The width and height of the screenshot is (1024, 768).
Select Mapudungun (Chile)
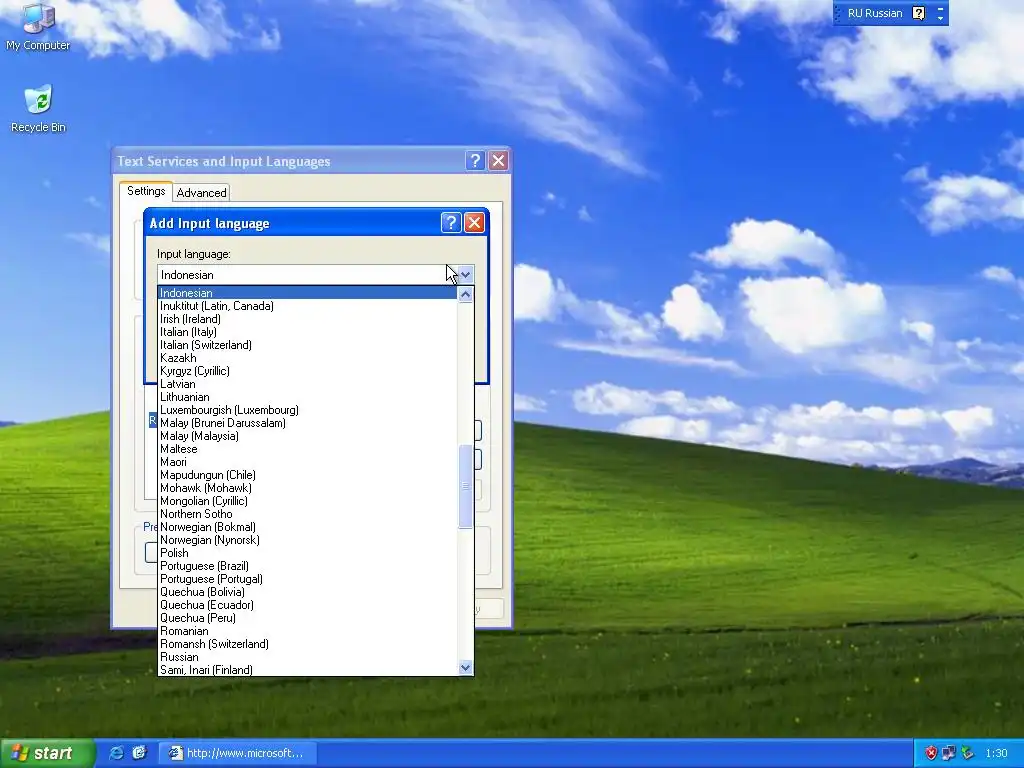[308, 475]
